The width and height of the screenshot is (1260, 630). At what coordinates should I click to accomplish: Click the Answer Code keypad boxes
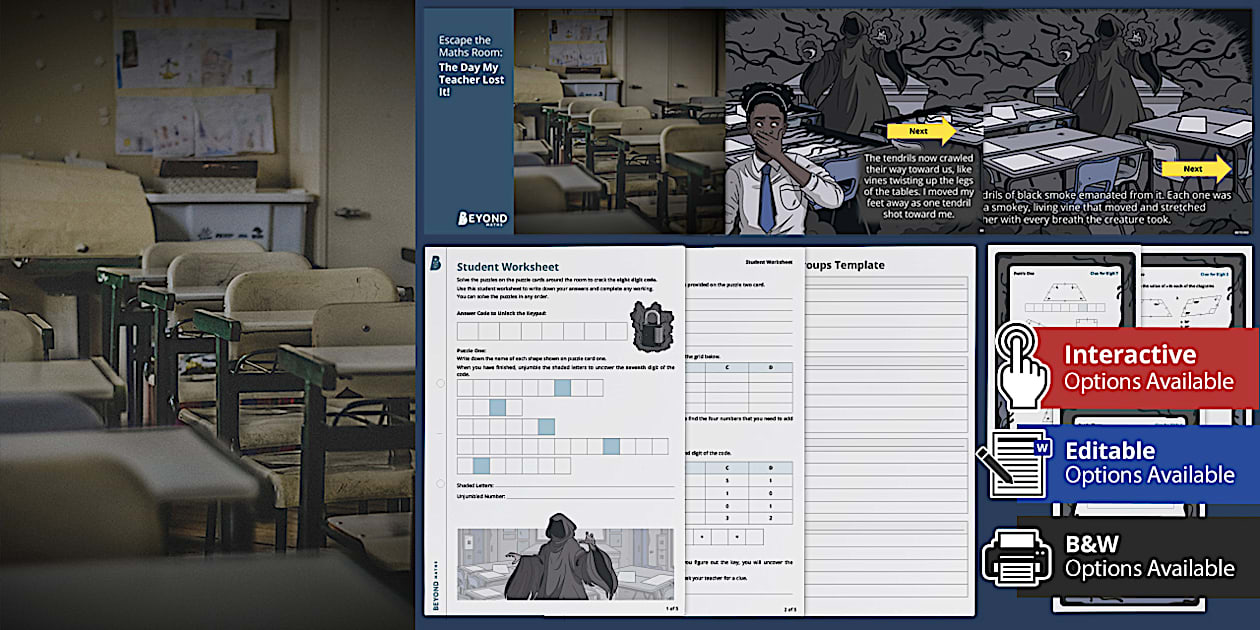click(x=541, y=331)
